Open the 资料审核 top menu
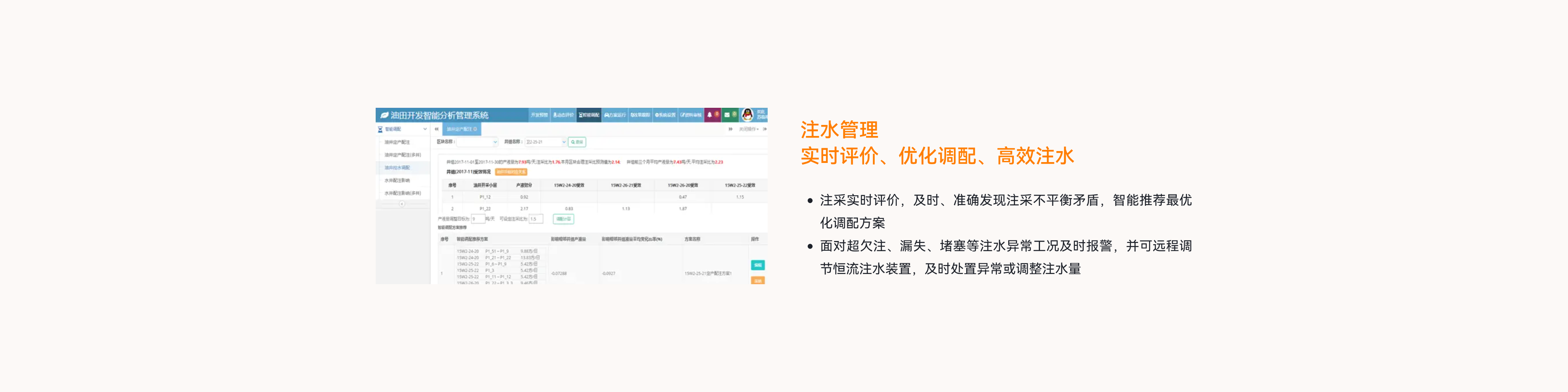Image resolution: width=1568 pixels, height=392 pixels. pyautogui.click(x=691, y=115)
